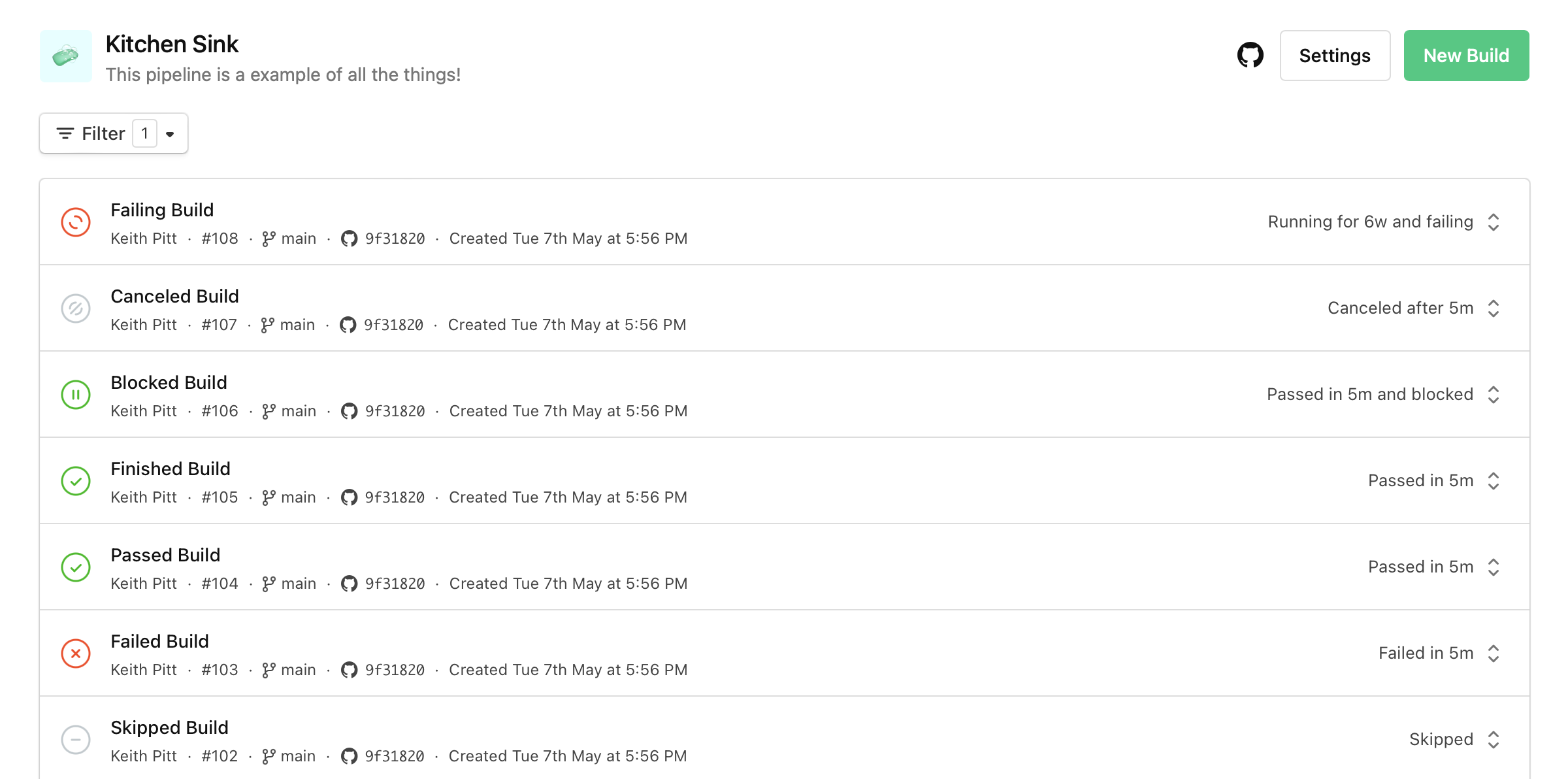Open the GitHub repository icon in header
The image size is (1568, 779).
(x=1250, y=56)
